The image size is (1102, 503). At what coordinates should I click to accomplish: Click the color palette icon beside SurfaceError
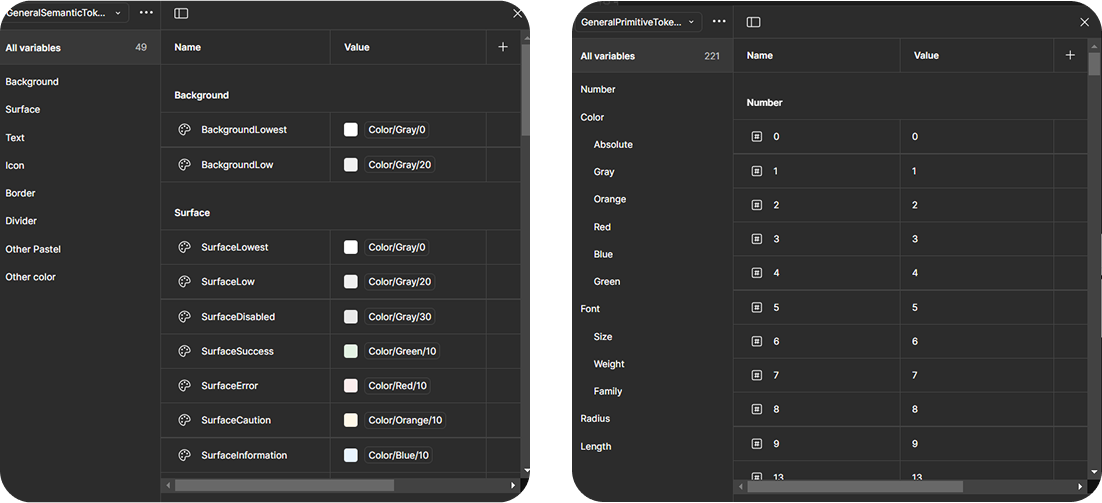click(x=184, y=386)
